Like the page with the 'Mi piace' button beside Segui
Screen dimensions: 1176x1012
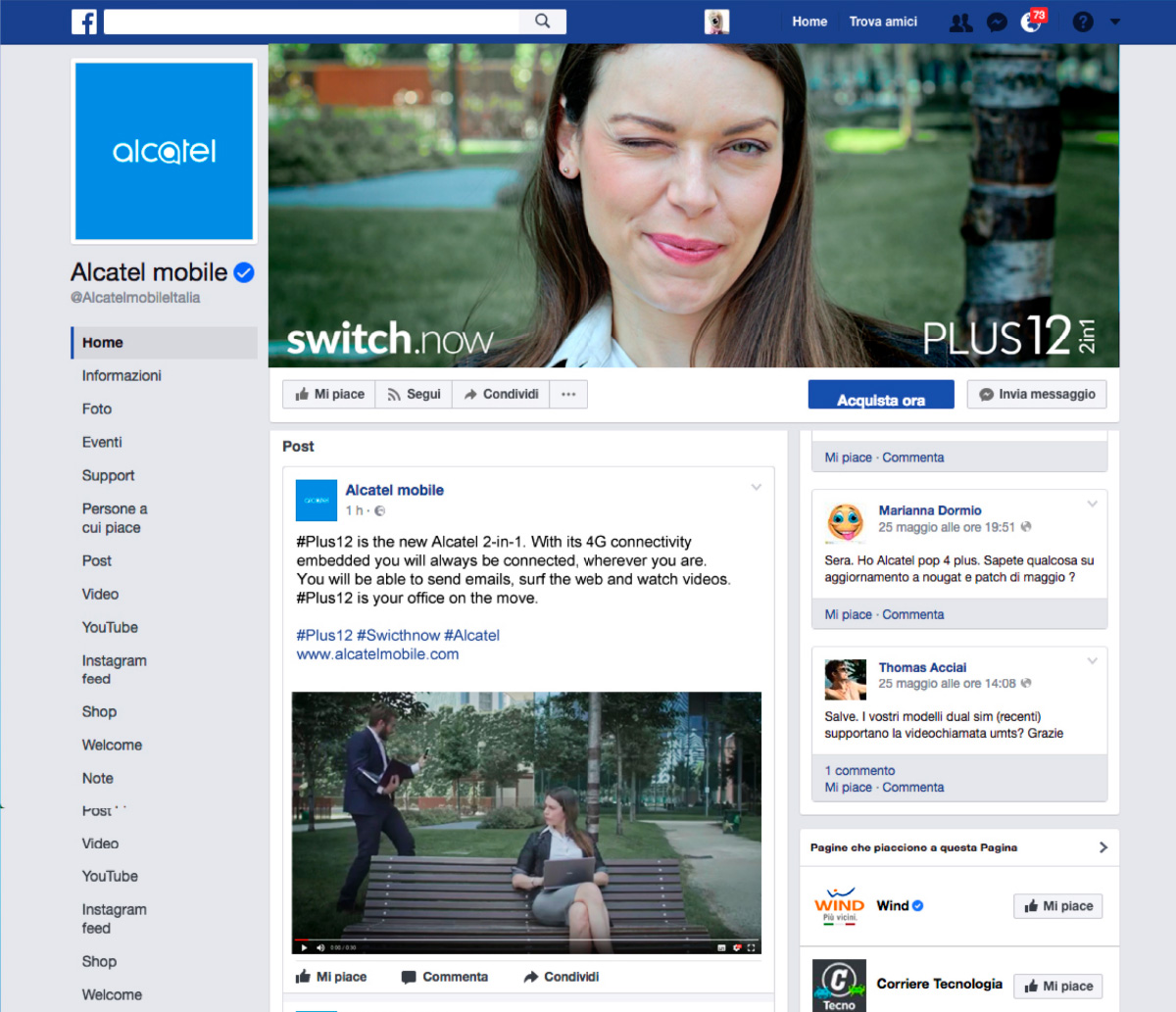coord(329,394)
